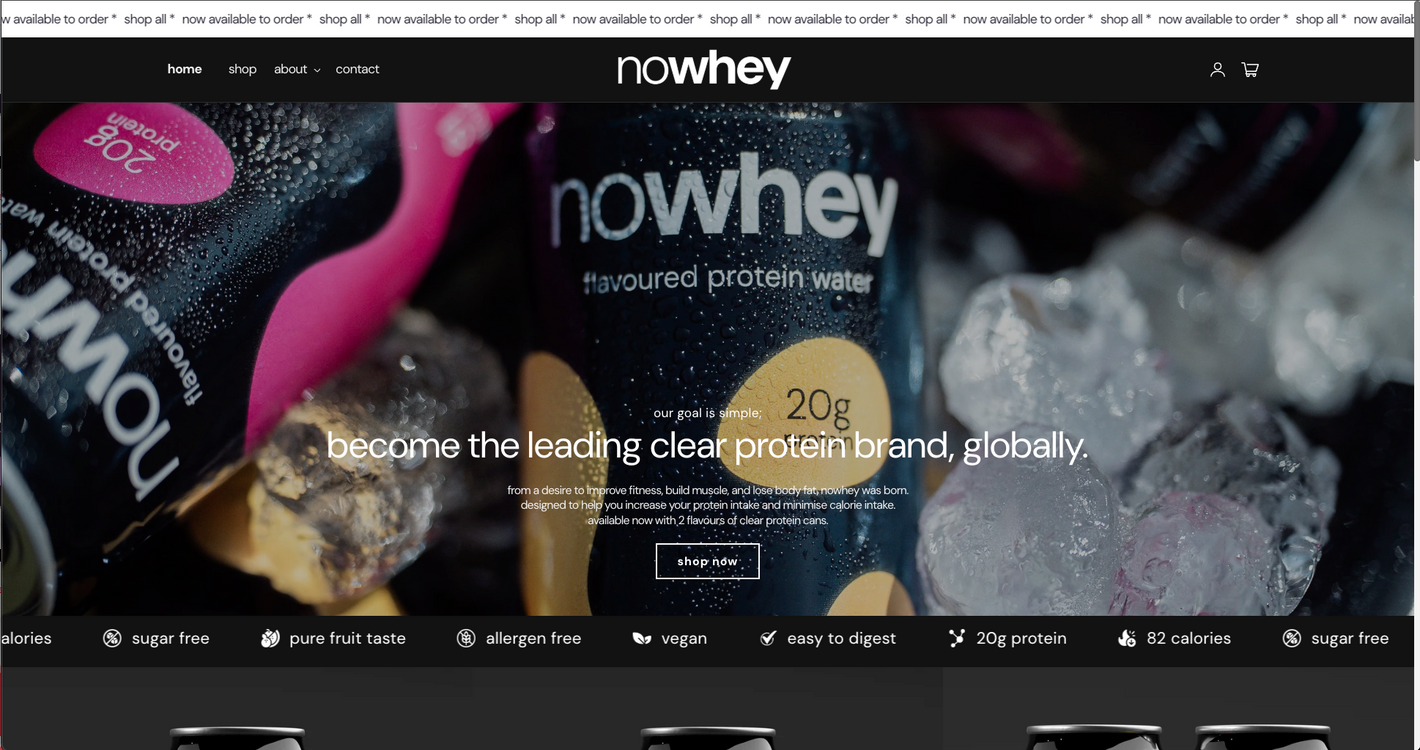
Task: Click the 82 calories flame icon
Action: pos(1127,638)
